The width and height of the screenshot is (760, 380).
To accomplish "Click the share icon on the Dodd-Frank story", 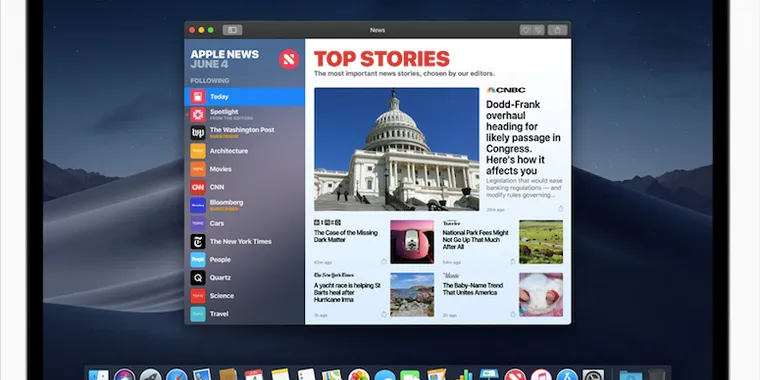I will 561,209.
